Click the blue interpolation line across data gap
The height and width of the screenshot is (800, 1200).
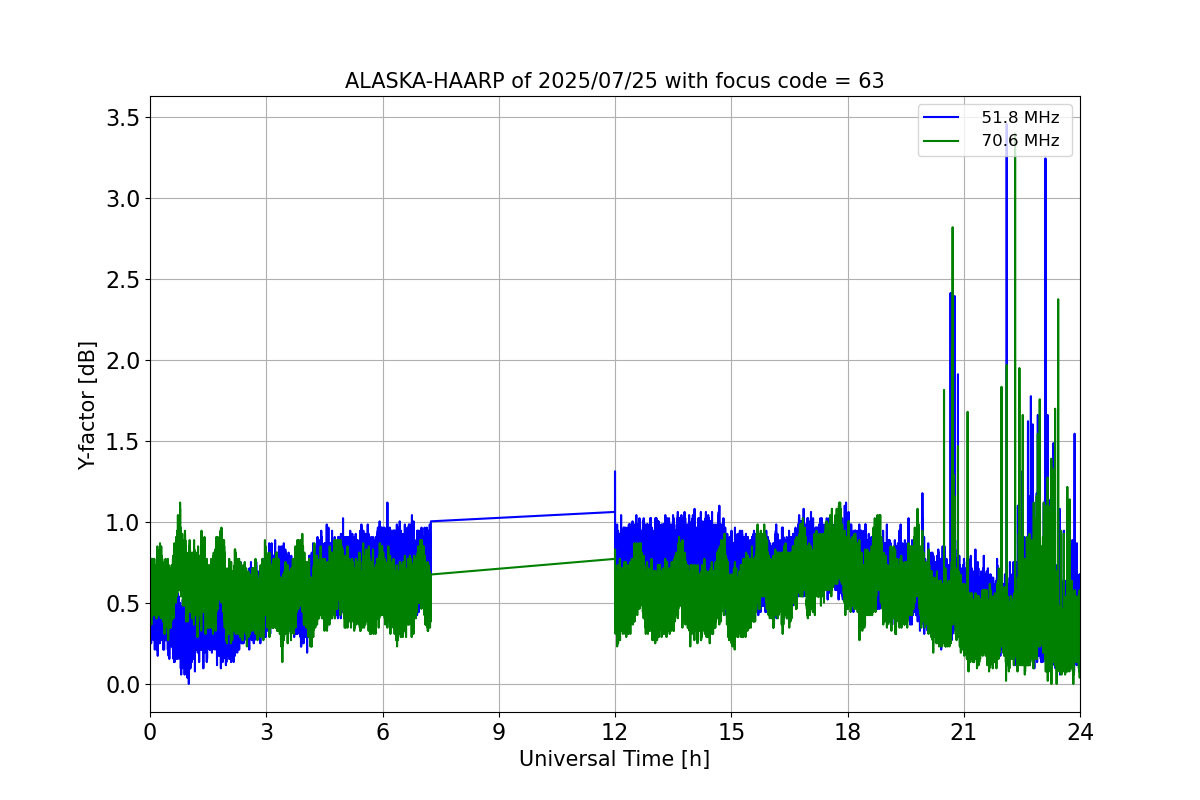coord(523,516)
